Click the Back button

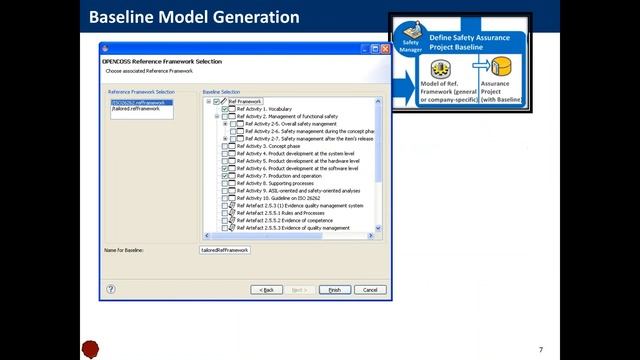point(267,290)
